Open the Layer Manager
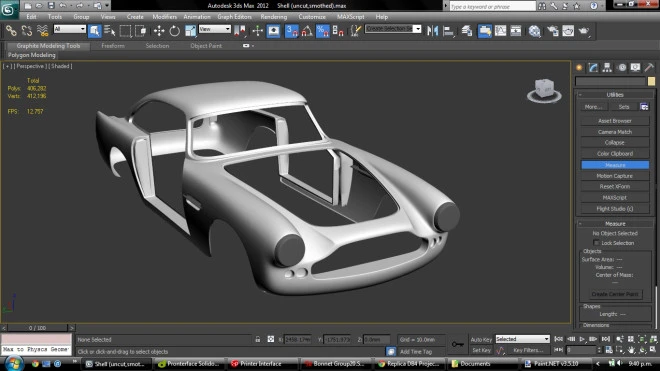Image resolution: width=660 pixels, height=371 pixels. pos(467,31)
